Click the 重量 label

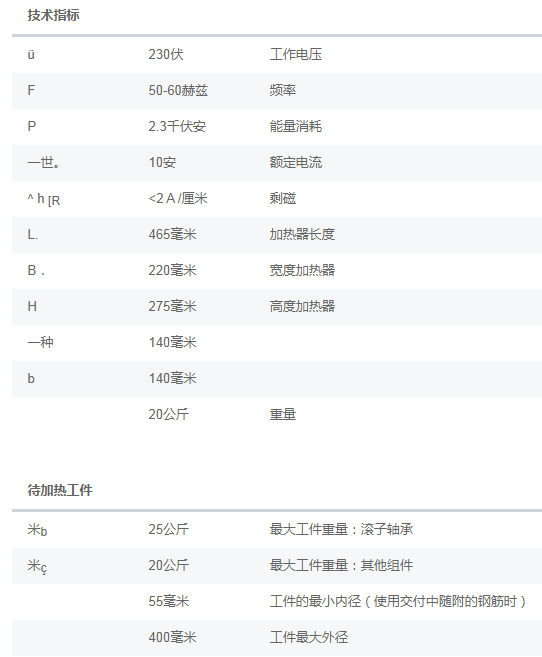(283, 415)
